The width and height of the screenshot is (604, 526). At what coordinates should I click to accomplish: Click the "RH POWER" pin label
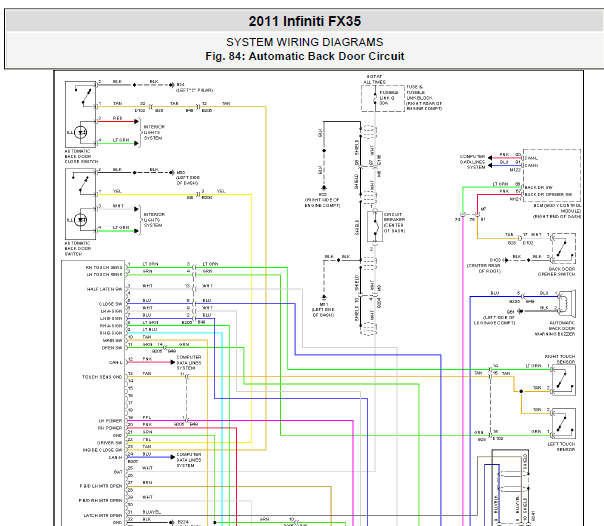click(110, 428)
